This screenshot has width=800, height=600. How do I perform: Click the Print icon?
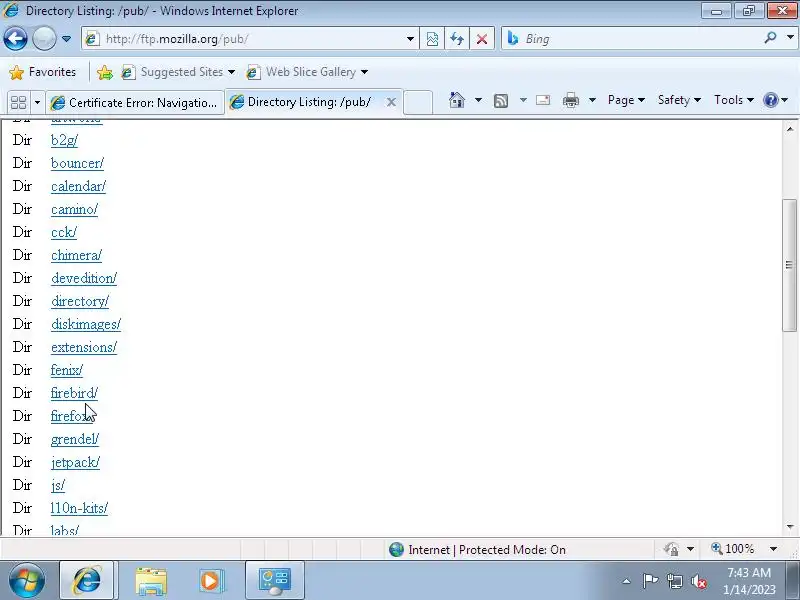(570, 101)
